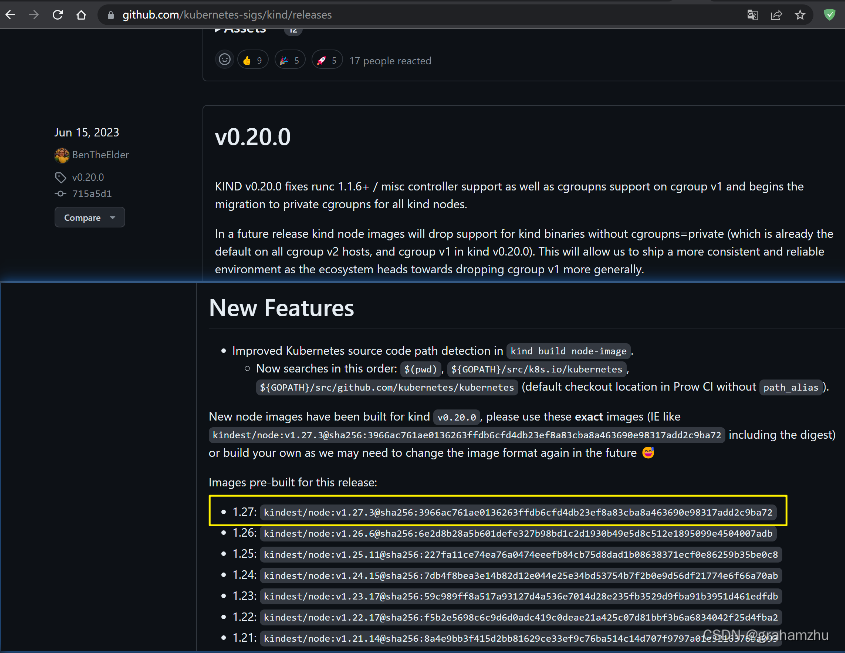Screen dimensions: 845x653
Task: Select the 'path_alias' code snippet
Action: [791, 387]
